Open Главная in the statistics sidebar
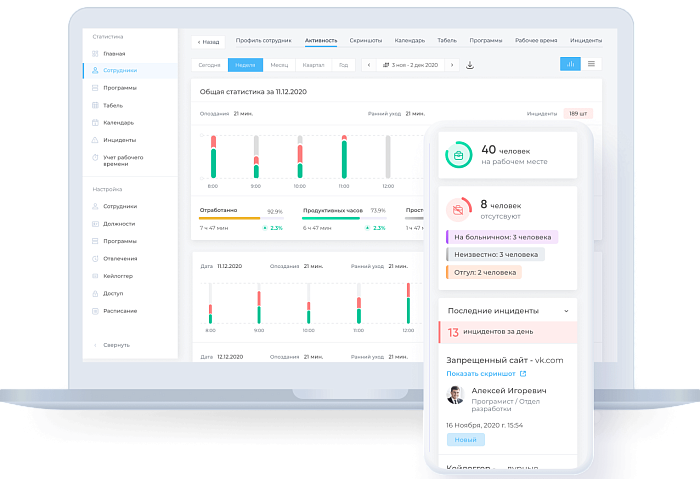The width and height of the screenshot is (700, 479). point(114,53)
